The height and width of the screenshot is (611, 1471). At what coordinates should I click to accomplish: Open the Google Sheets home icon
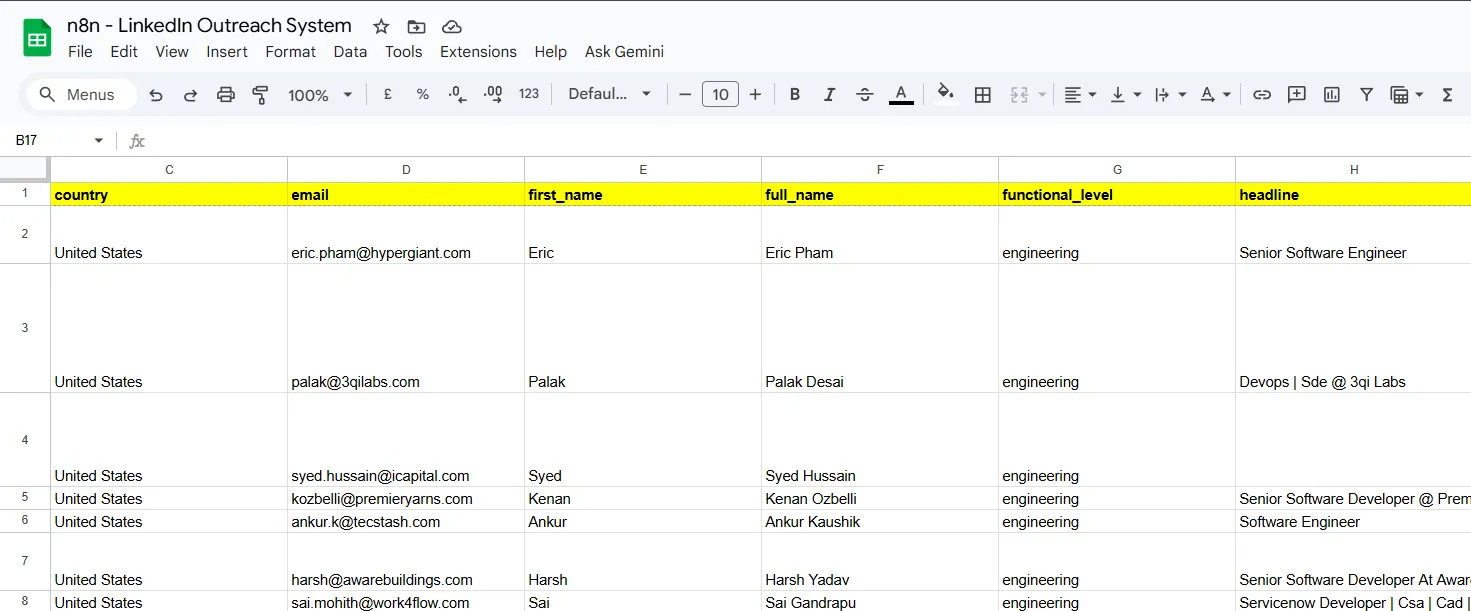pos(37,39)
